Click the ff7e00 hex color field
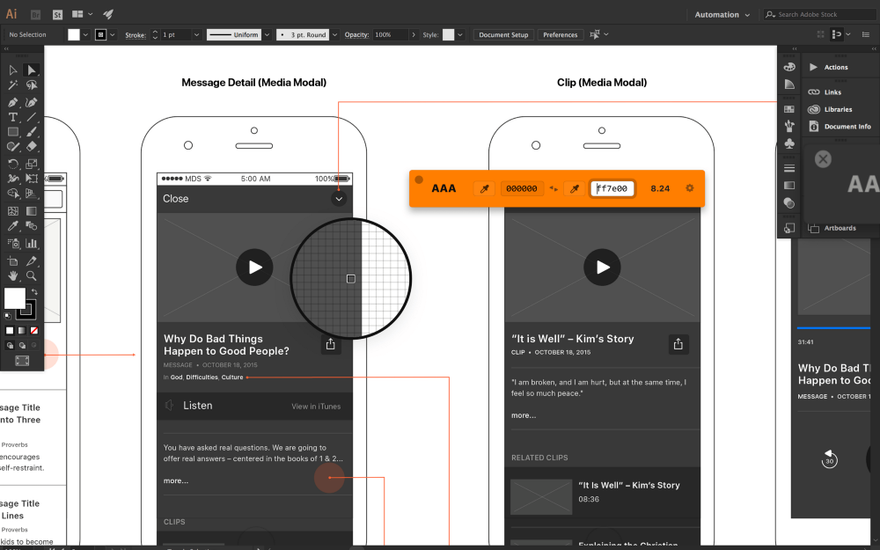This screenshot has width=880, height=550. point(612,189)
